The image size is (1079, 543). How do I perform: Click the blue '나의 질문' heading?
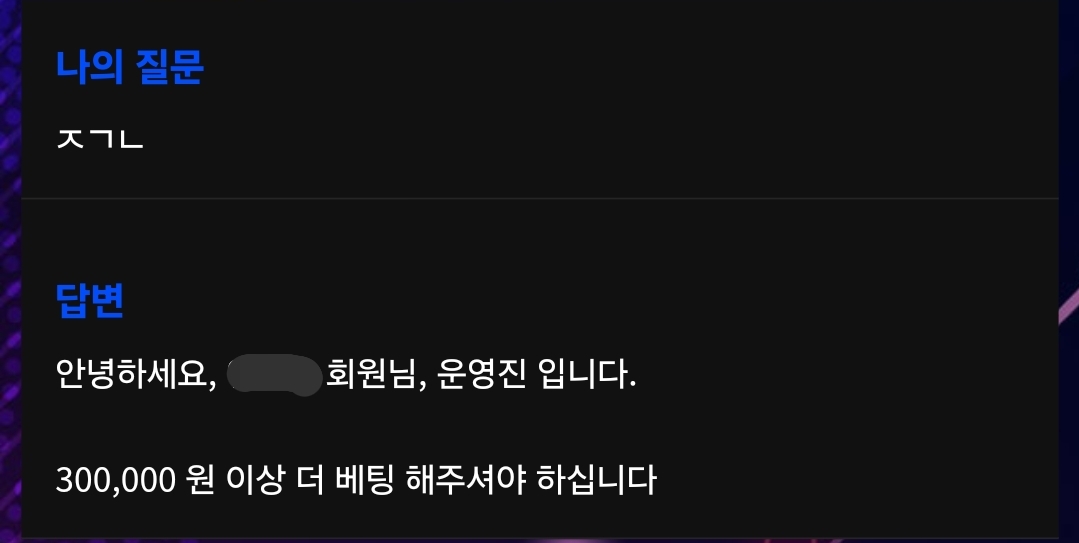pos(129,67)
